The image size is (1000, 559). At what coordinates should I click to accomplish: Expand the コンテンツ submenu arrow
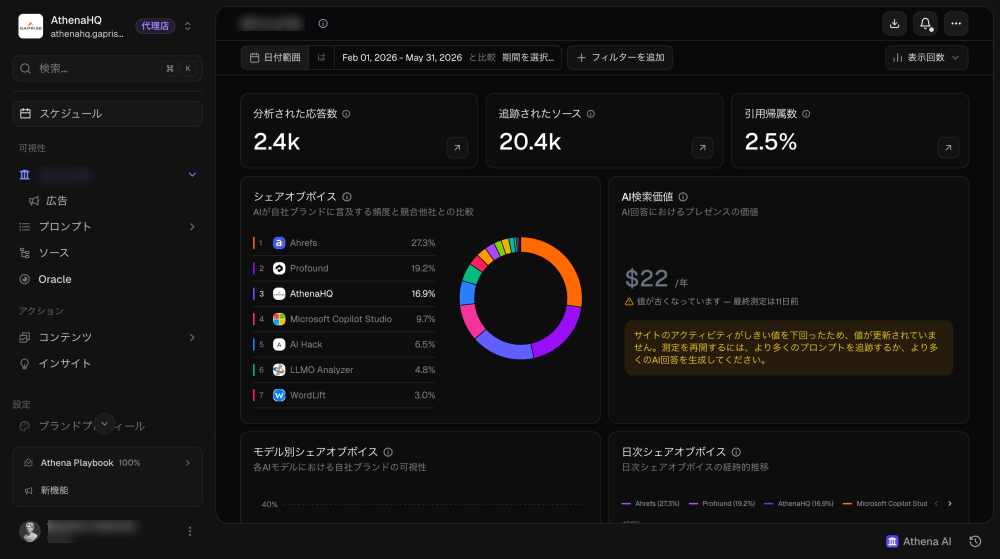(x=192, y=337)
